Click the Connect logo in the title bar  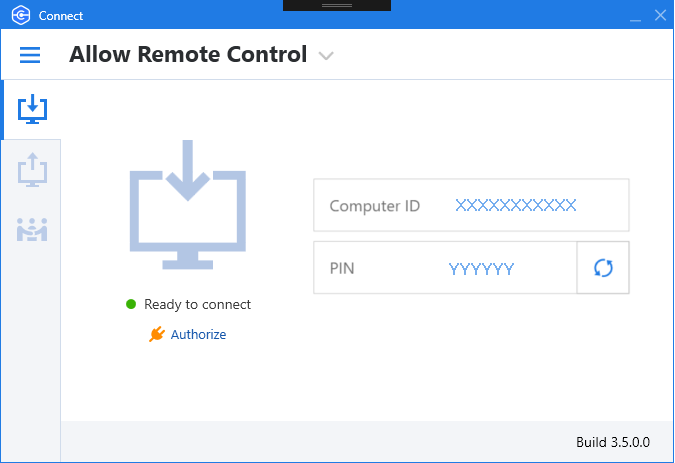[x=21, y=15]
